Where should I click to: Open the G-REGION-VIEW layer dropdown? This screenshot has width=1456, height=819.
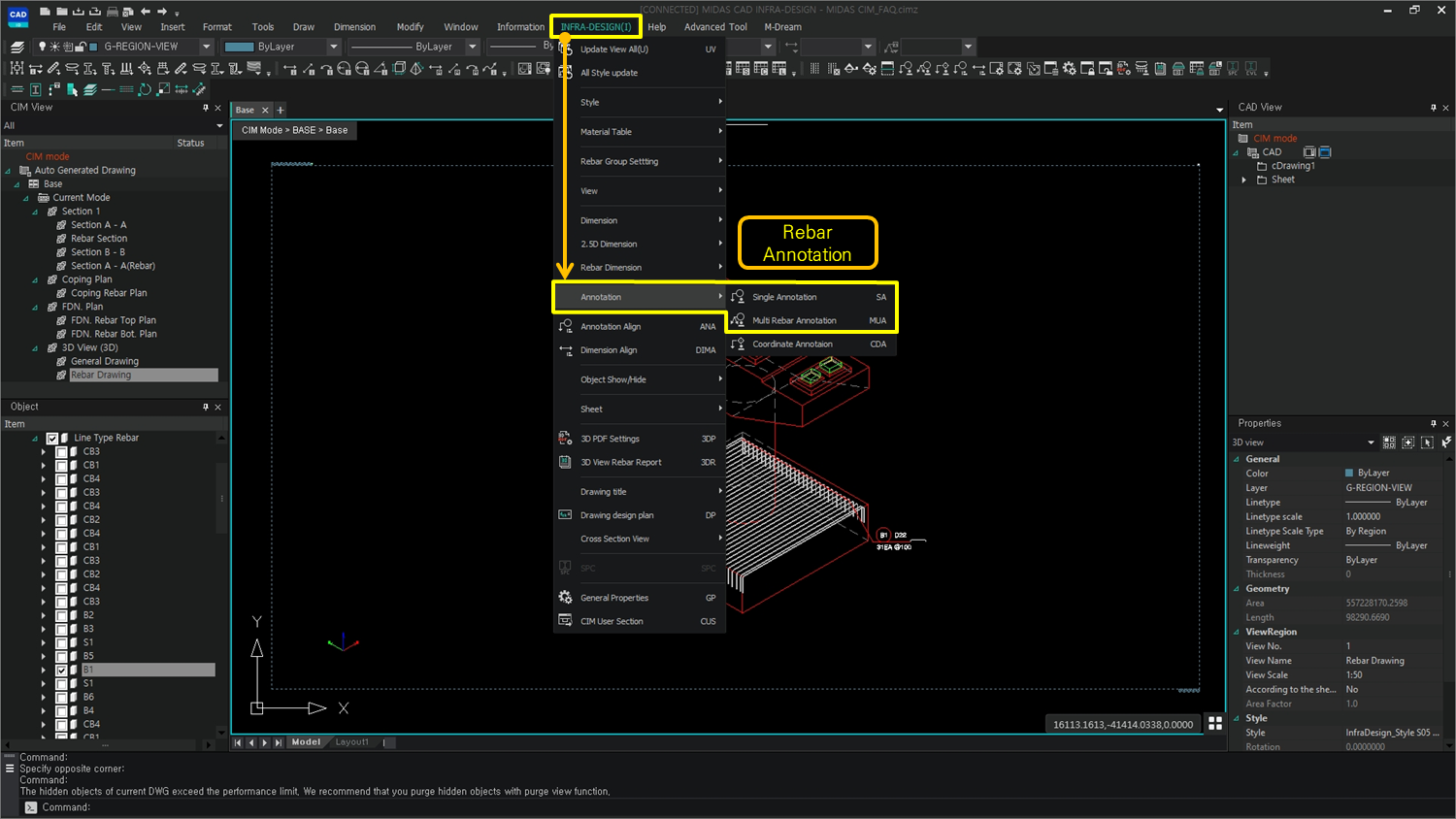point(207,47)
